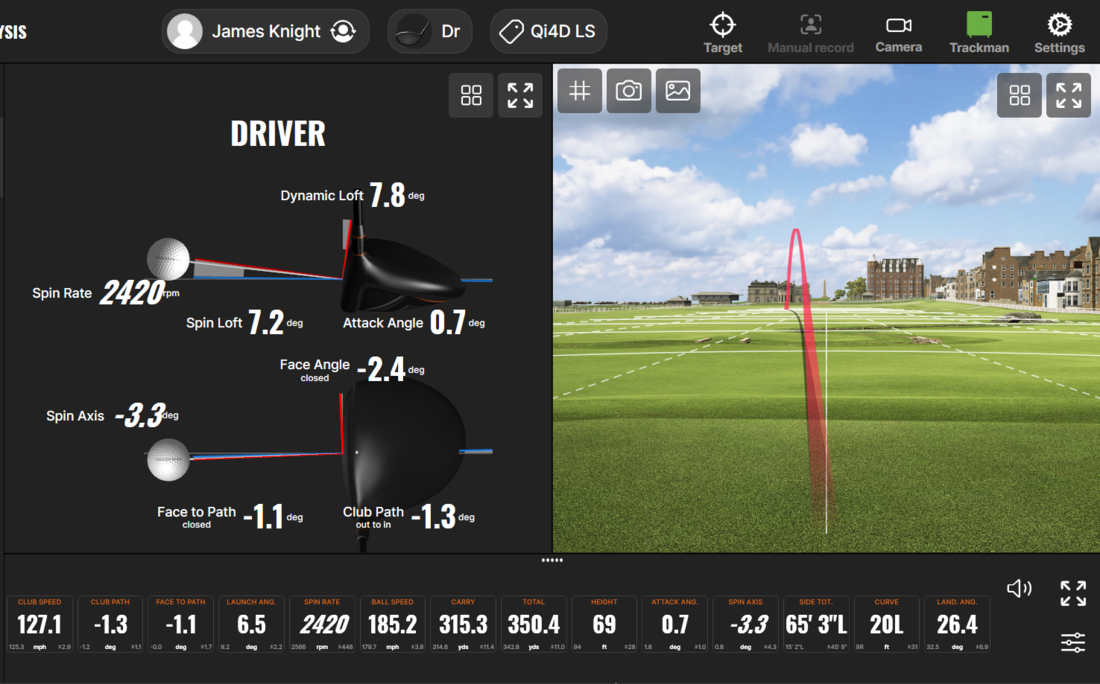Open the Target tool
This screenshot has width=1100, height=684.
722,32
